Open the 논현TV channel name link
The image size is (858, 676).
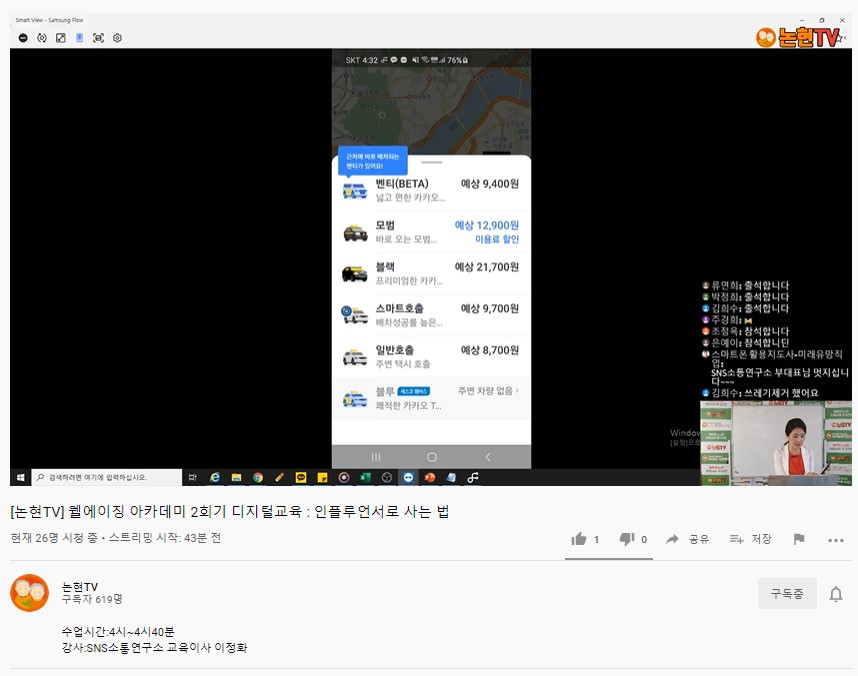(x=80, y=587)
